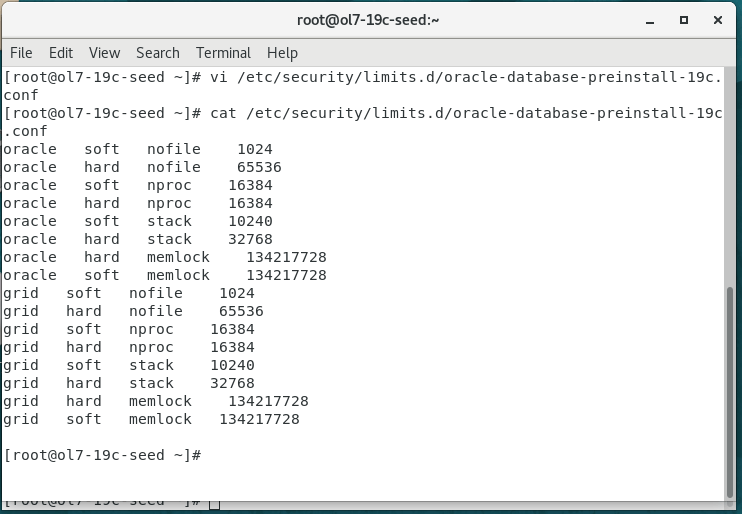Maximize the terminal window
The height and width of the screenshot is (514, 742).
click(684, 19)
